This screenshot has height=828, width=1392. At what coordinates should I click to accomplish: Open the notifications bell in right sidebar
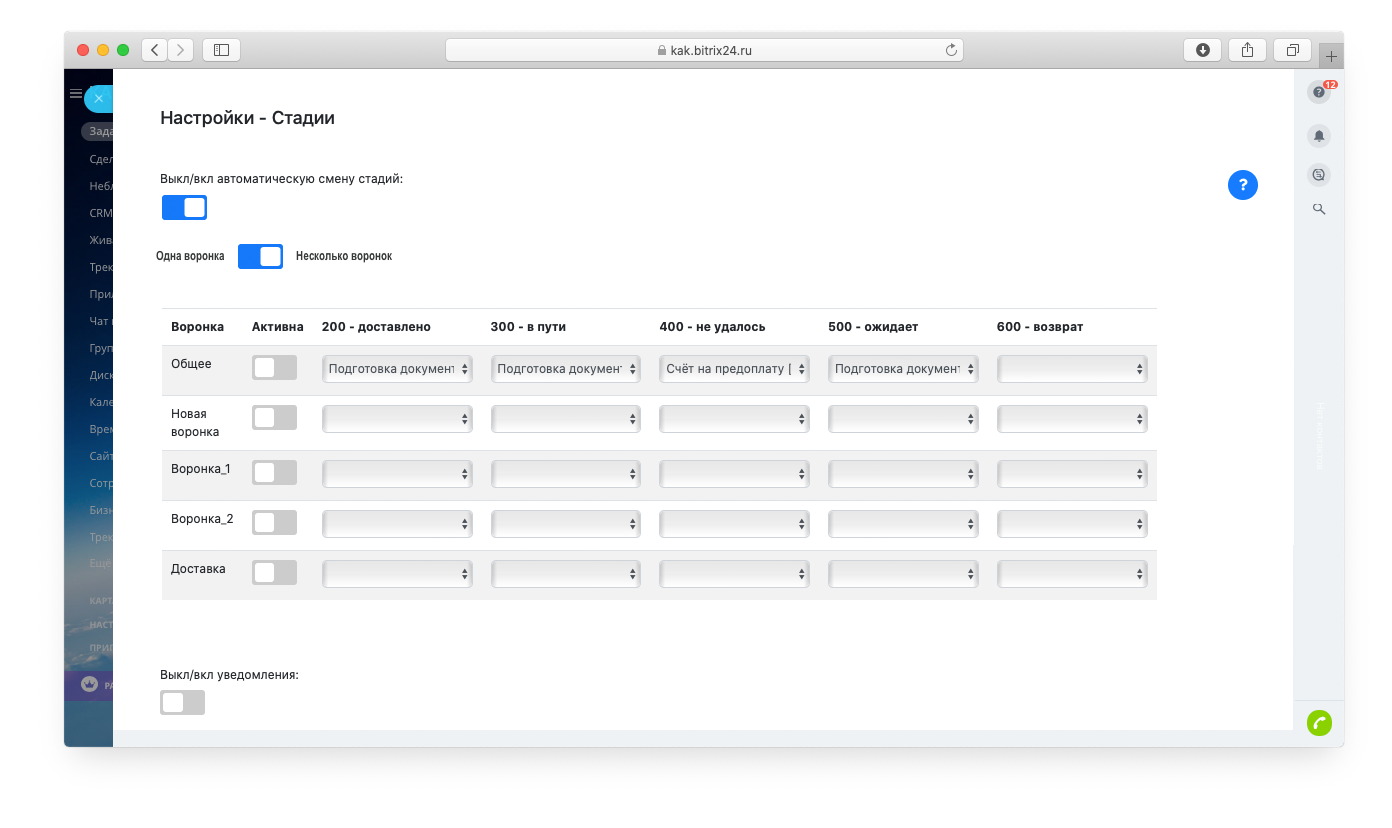point(1319,135)
